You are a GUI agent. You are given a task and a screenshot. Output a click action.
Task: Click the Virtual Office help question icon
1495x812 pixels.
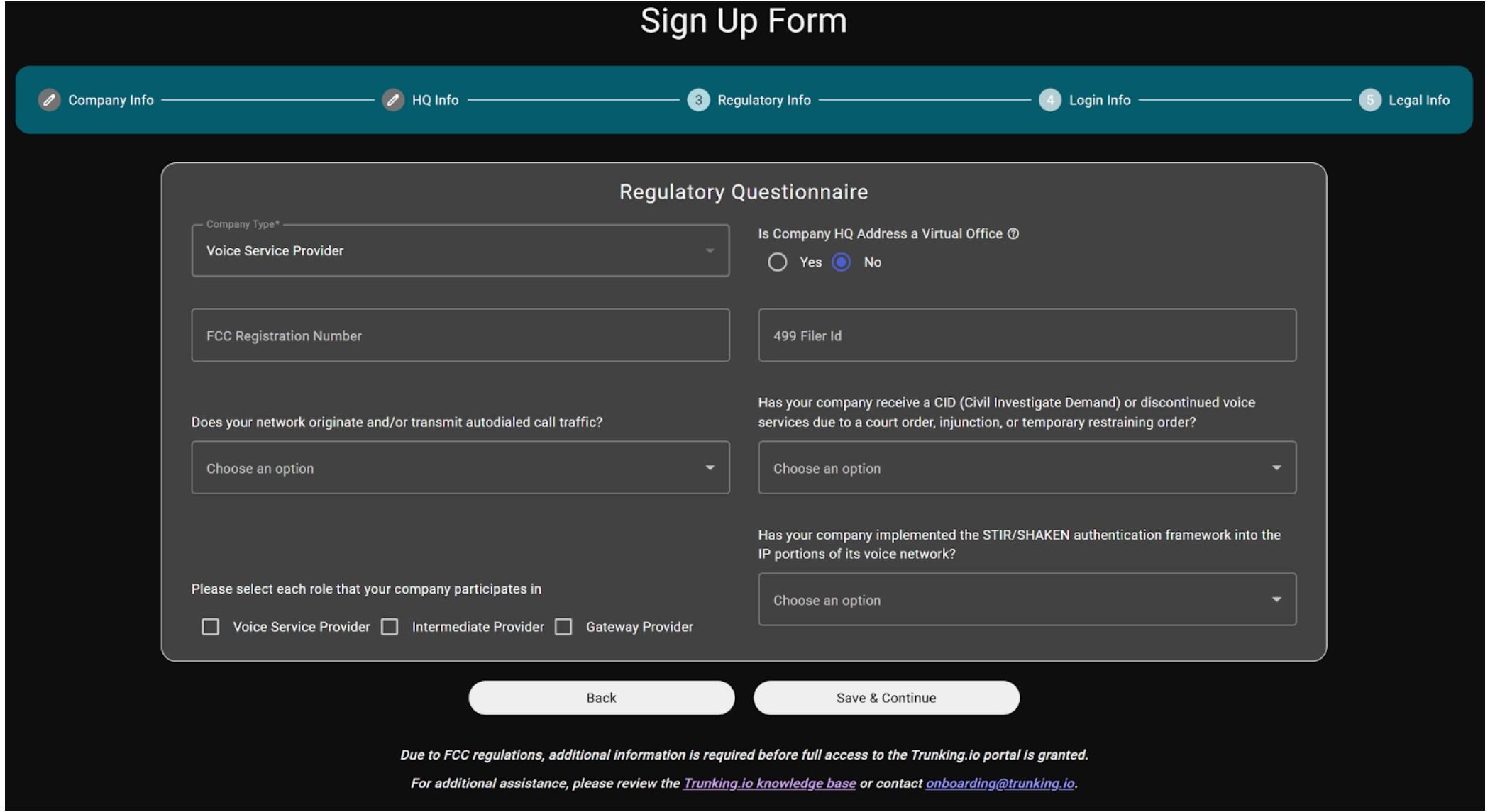click(x=1013, y=234)
